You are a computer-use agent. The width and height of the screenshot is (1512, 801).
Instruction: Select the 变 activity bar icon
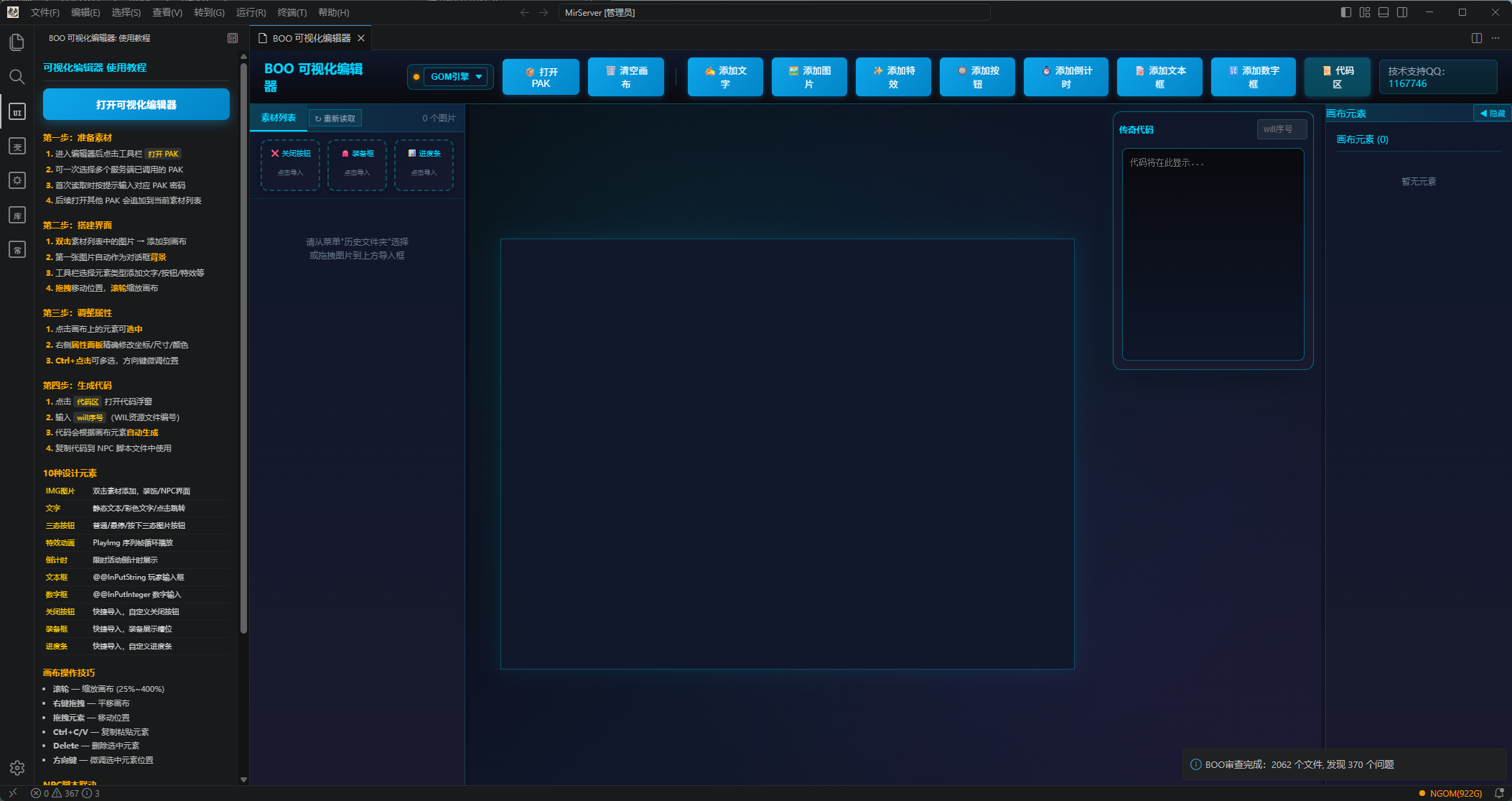[x=17, y=146]
